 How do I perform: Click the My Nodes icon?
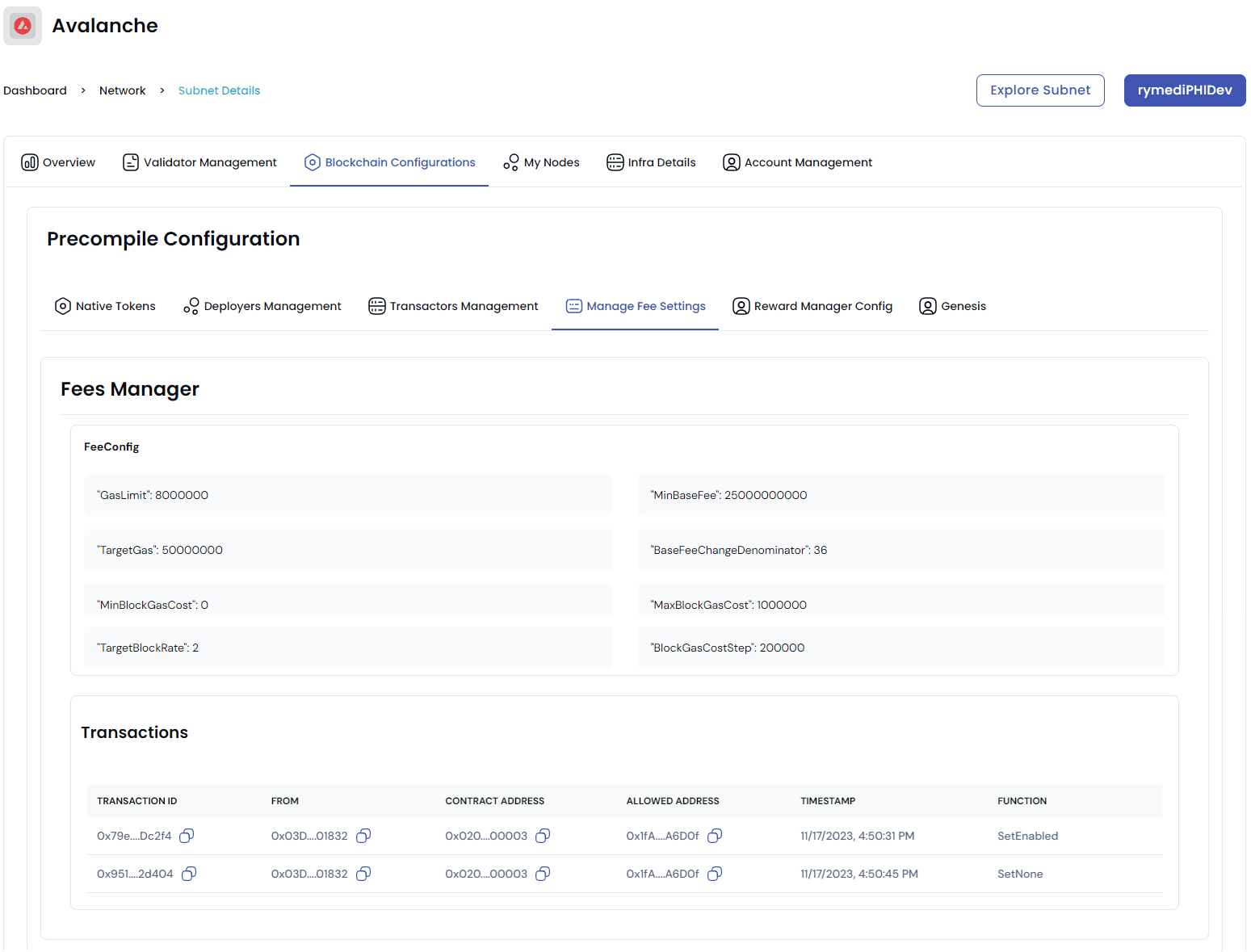point(511,162)
